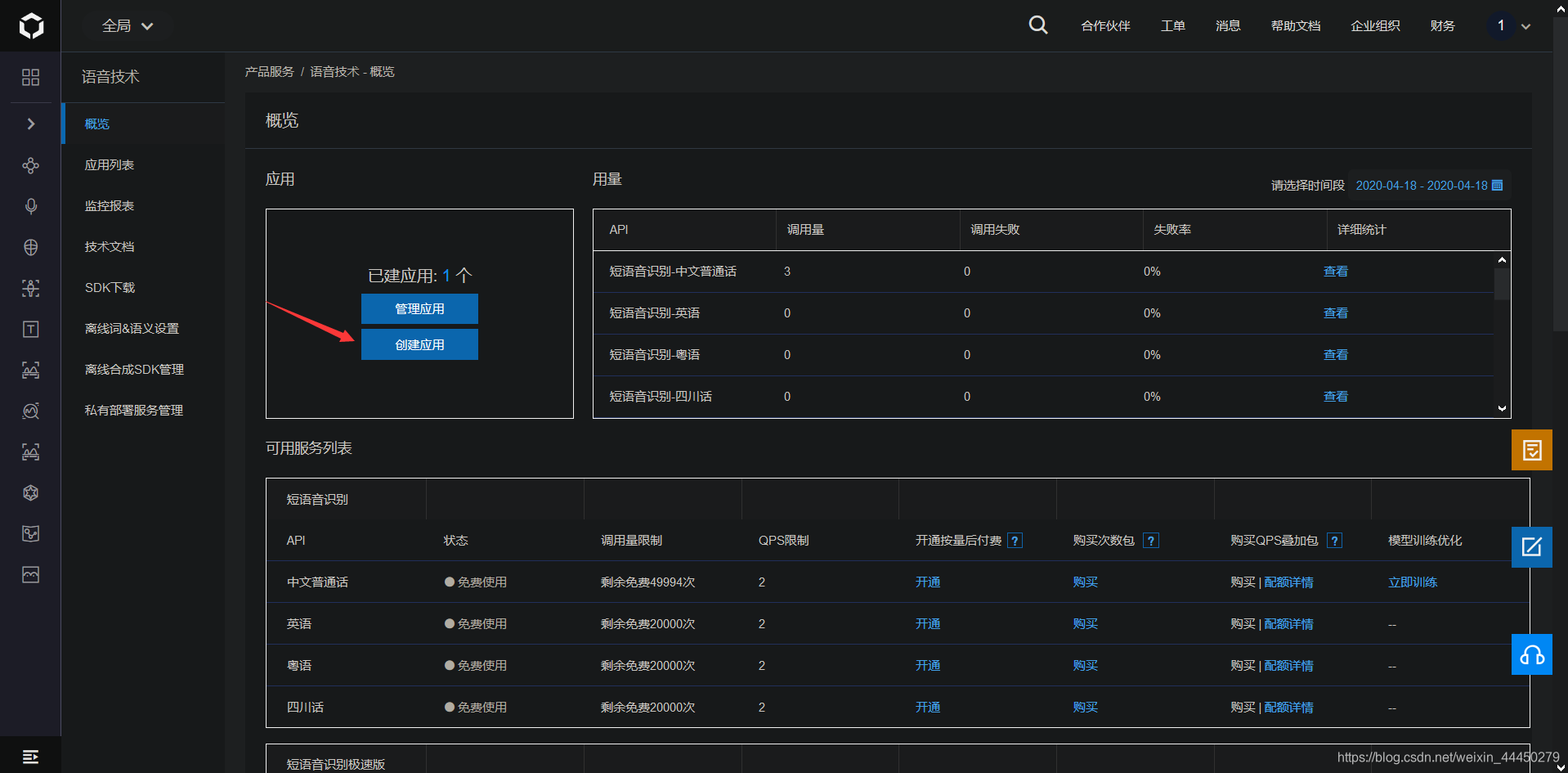Click 开通 for the 英语 row

pyautogui.click(x=928, y=624)
